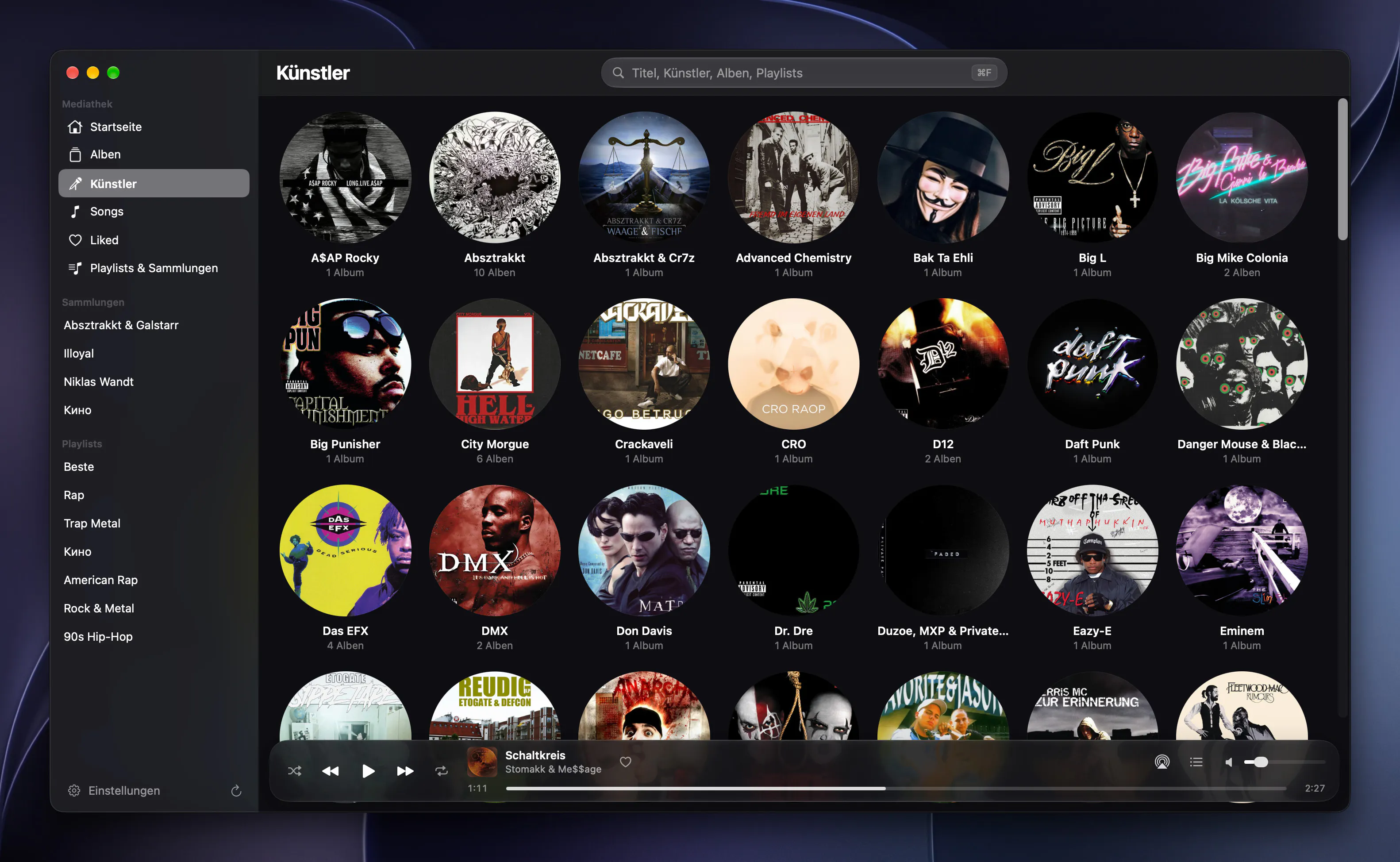Open the Dr. Dre artist
The image size is (1400, 862).
(793, 550)
